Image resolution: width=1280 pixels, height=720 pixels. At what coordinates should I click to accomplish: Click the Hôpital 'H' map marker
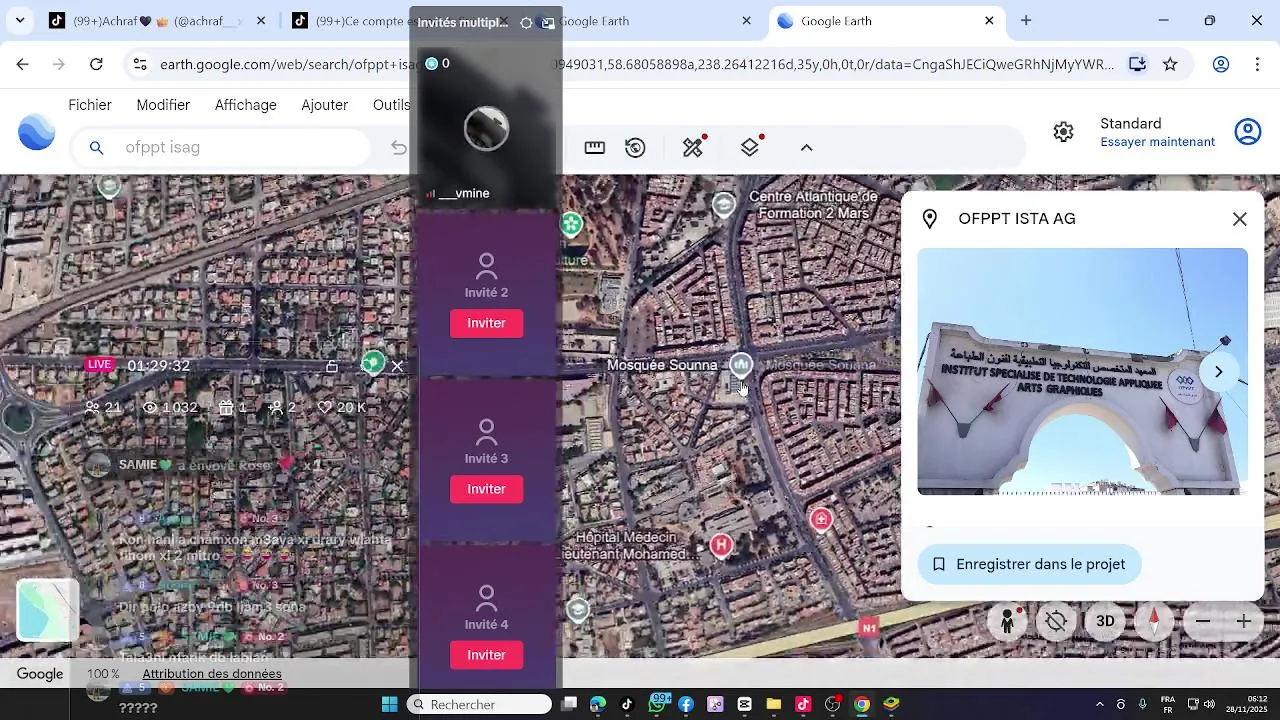point(721,544)
